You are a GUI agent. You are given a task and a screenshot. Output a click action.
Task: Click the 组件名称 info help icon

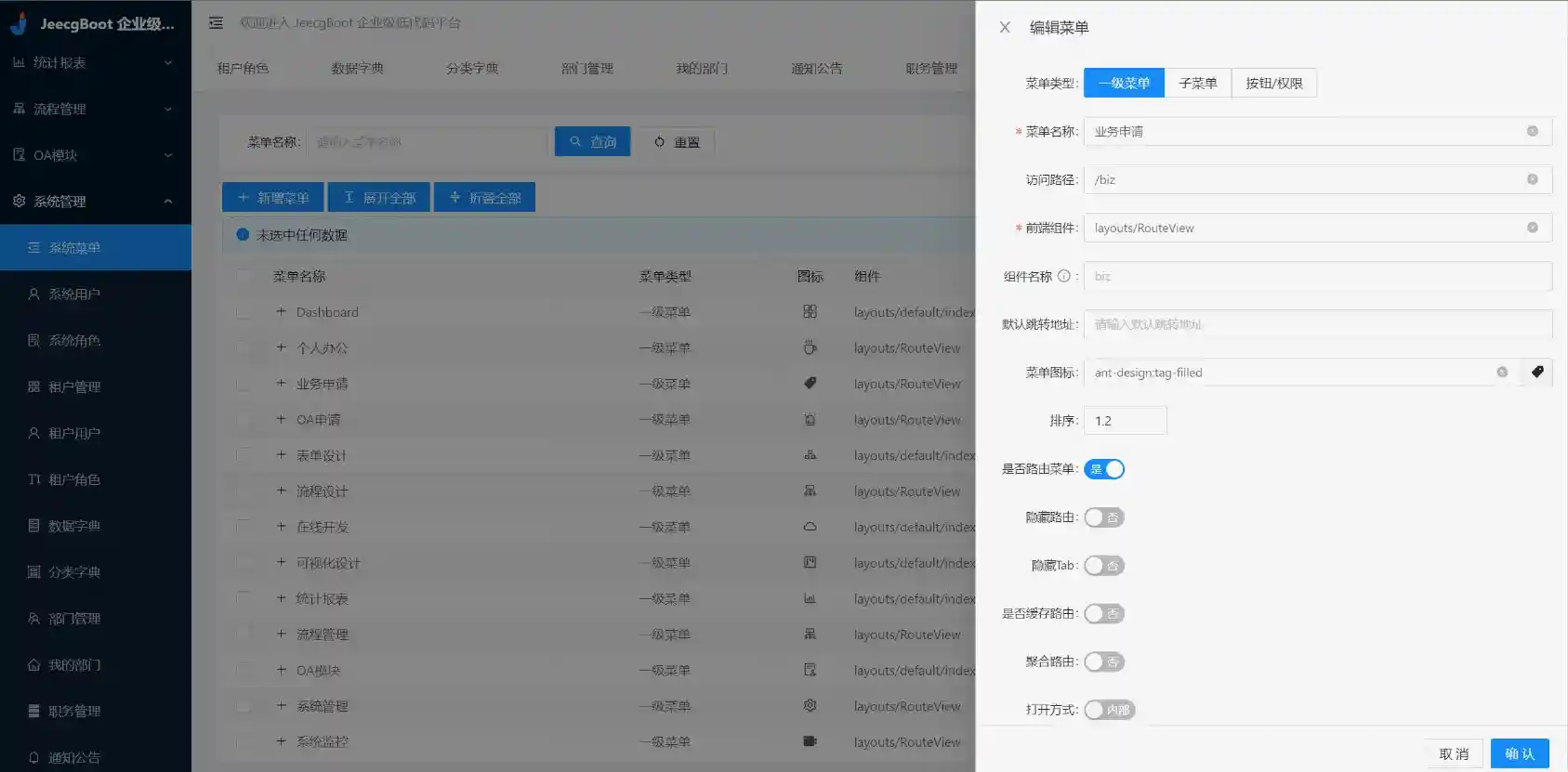[x=1063, y=276]
